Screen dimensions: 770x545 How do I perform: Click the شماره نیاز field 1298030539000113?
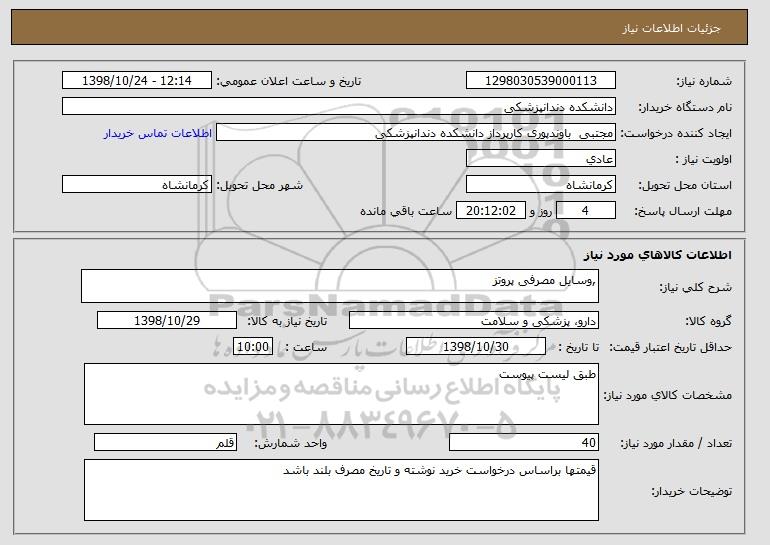coord(541,81)
